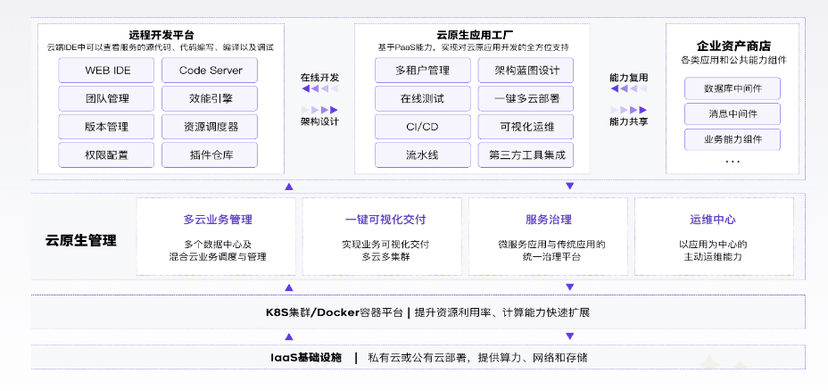
Task: Open the 运维中心 card
Action: point(714,236)
